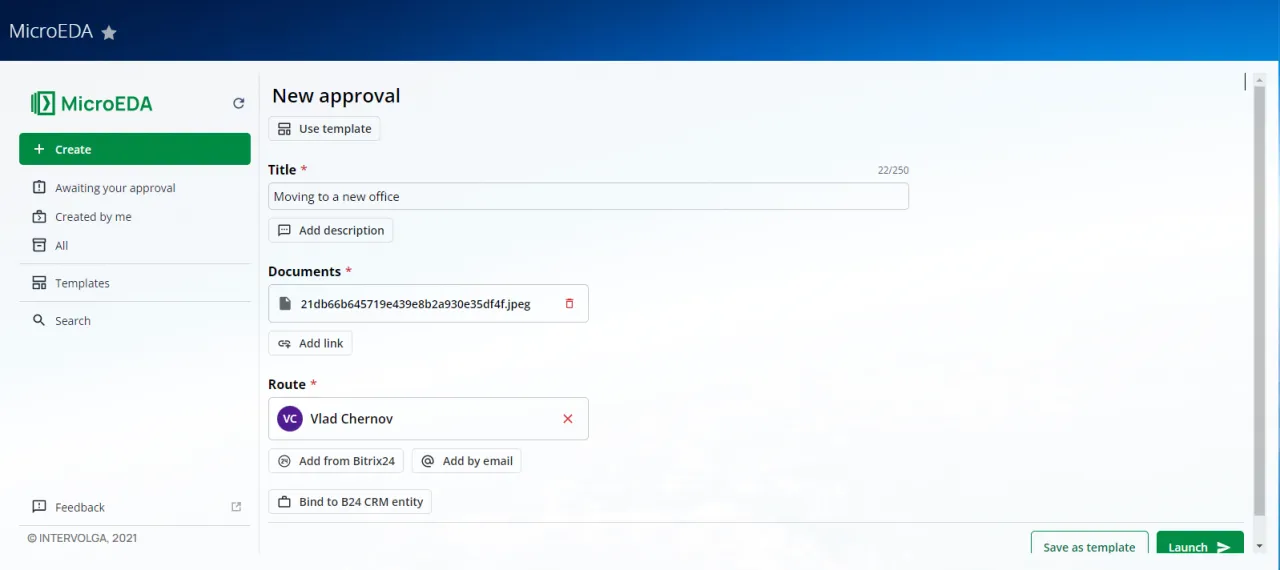Click the file icon of attached document

pyautogui.click(x=285, y=304)
